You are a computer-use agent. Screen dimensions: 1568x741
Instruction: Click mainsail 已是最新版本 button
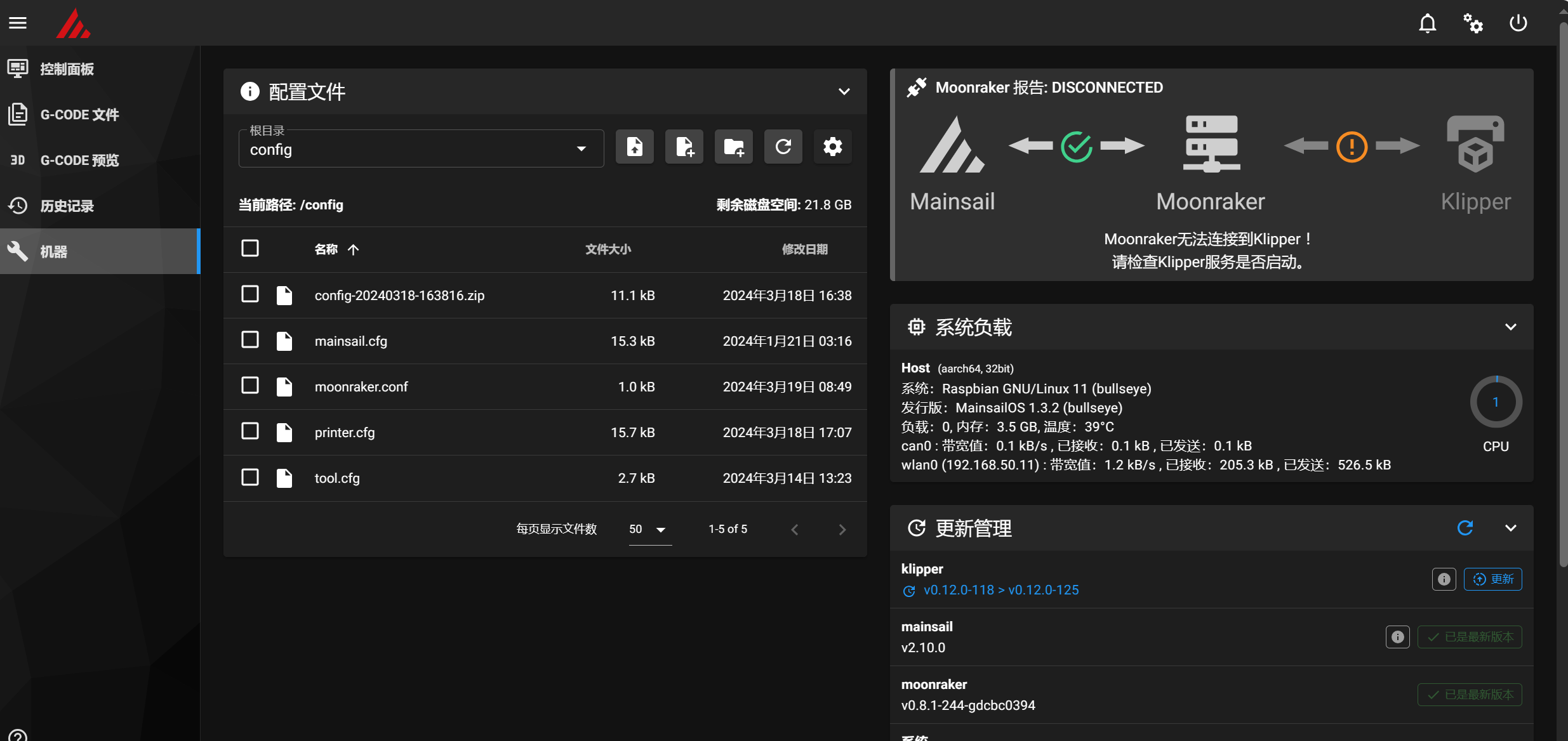point(1470,637)
